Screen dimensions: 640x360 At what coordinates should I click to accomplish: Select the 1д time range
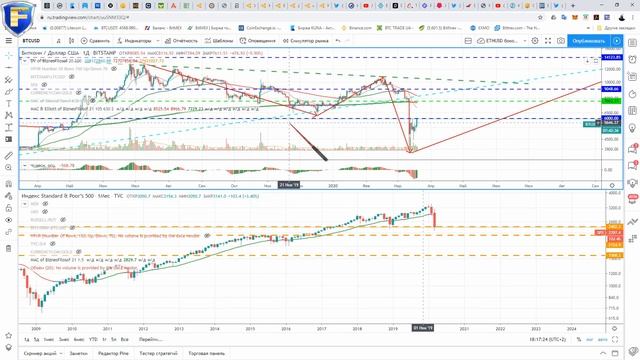point(26,340)
